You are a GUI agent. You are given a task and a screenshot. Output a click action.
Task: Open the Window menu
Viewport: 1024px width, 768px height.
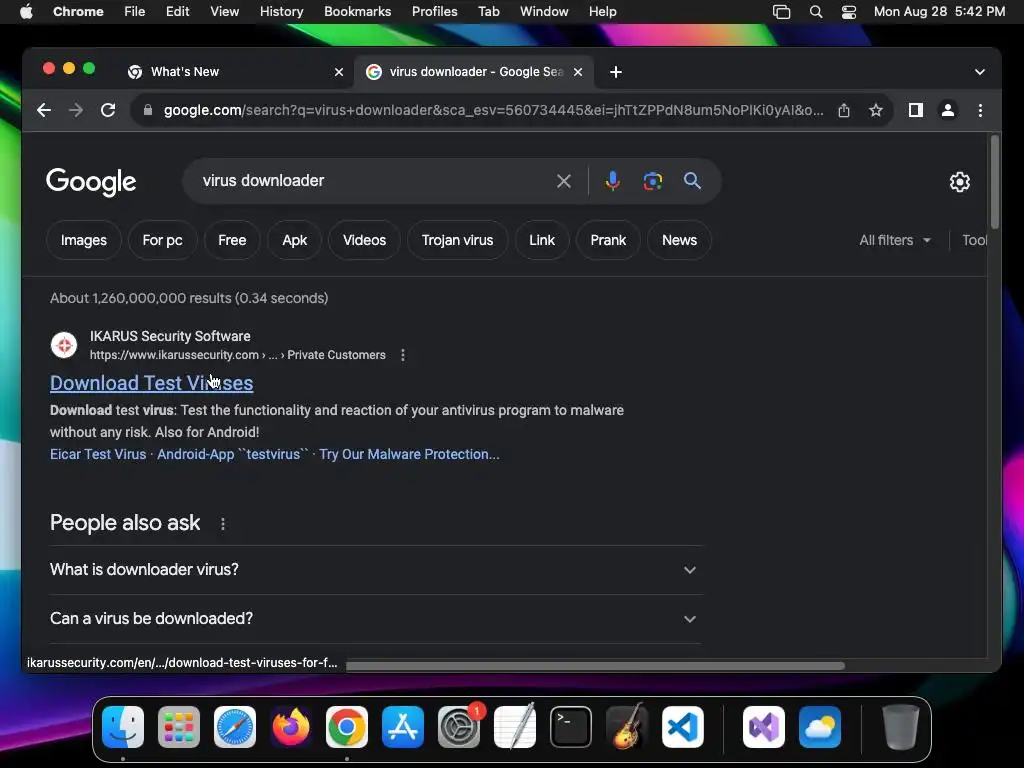[544, 12]
